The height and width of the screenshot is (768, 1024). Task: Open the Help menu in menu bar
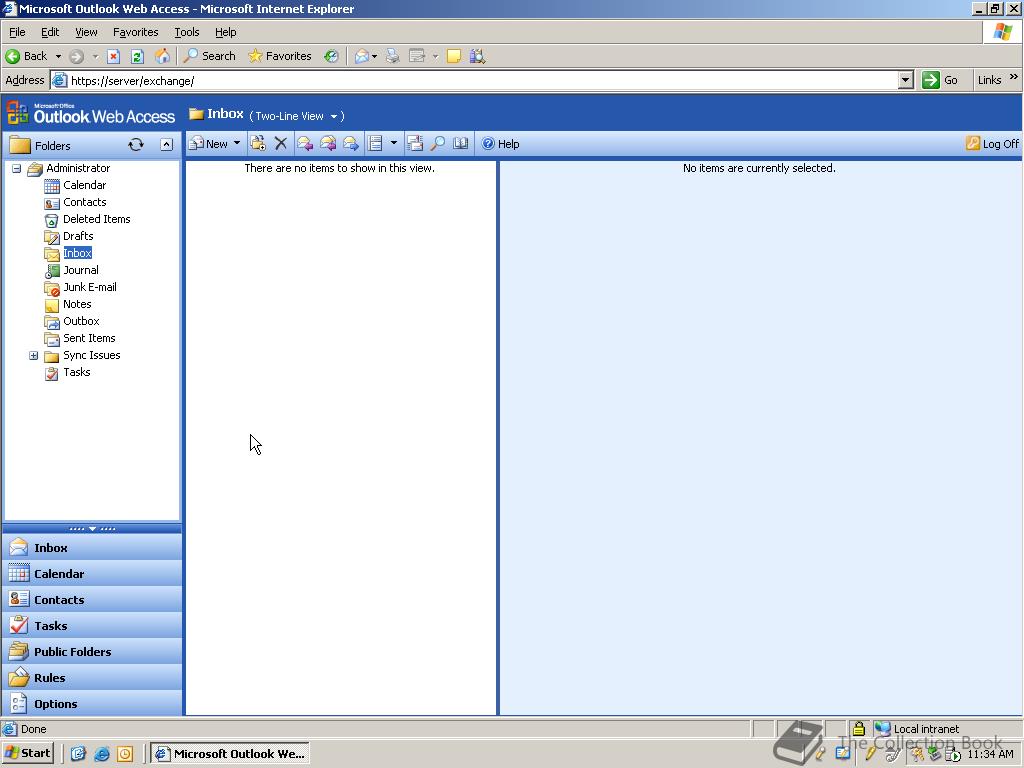tap(225, 32)
